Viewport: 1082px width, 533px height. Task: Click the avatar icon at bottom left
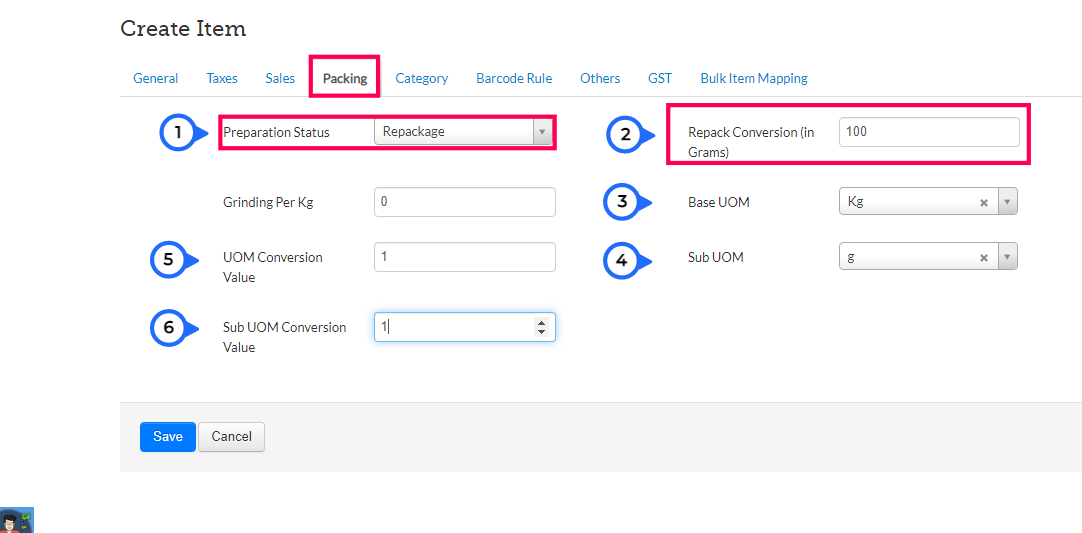tap(17, 521)
